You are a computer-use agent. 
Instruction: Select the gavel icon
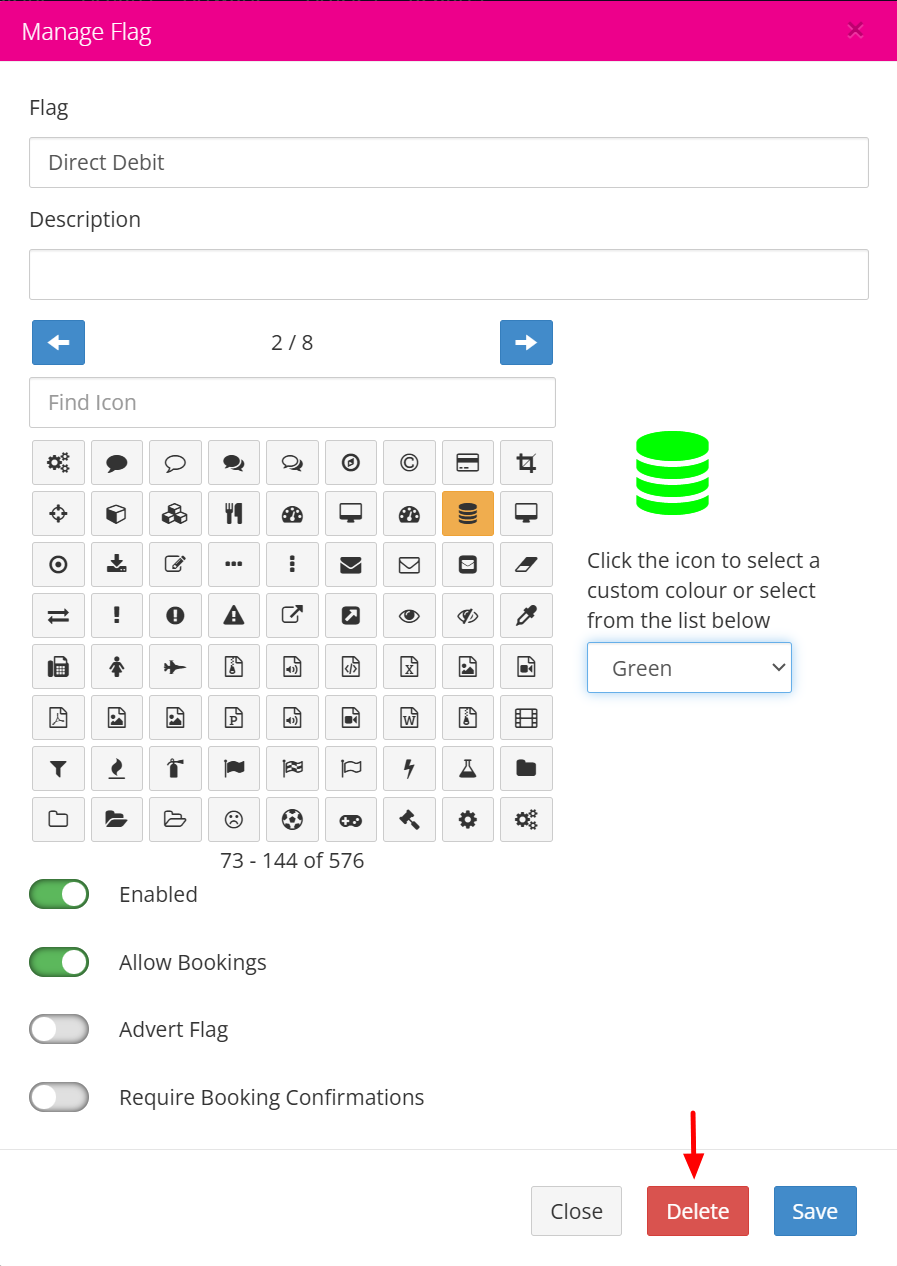409,820
